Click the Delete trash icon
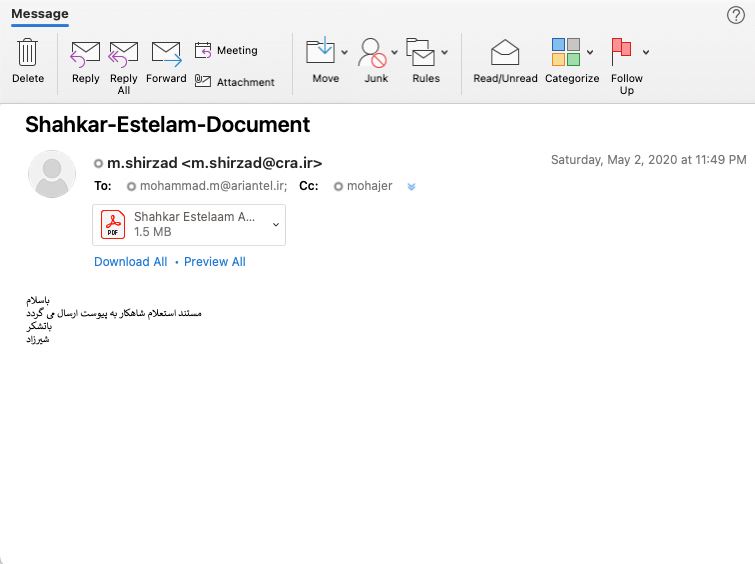This screenshot has height=564, width=755. [28, 54]
